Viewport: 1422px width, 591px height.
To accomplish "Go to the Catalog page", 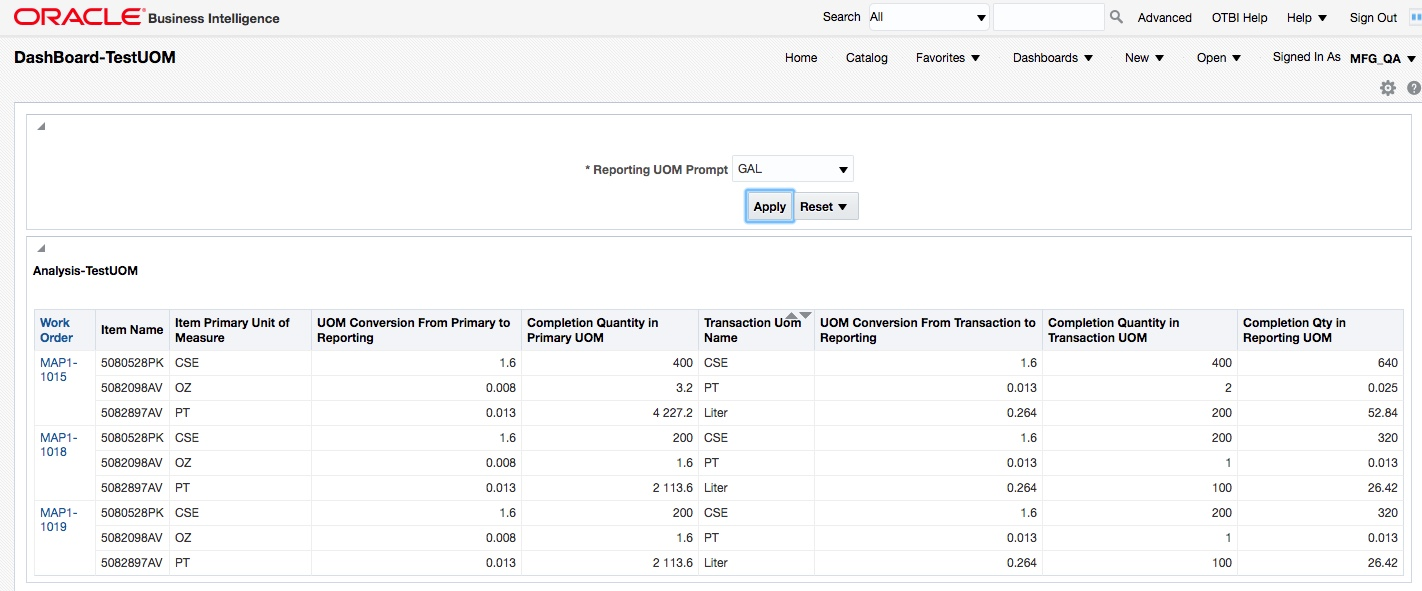I will point(866,58).
